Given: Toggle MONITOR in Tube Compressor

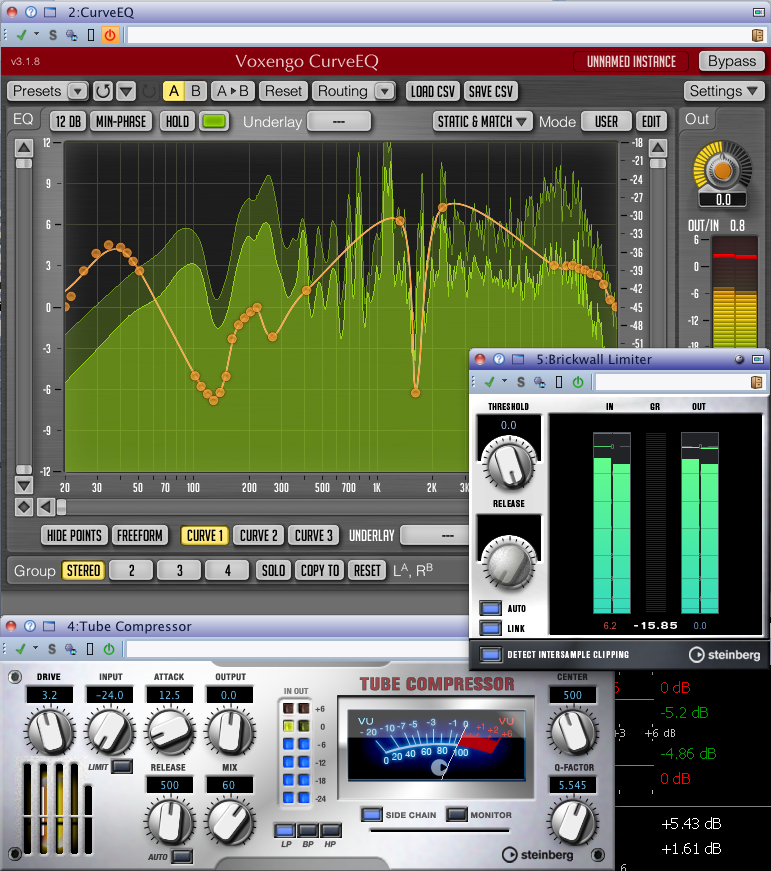Looking at the screenshot, I should 457,815.
